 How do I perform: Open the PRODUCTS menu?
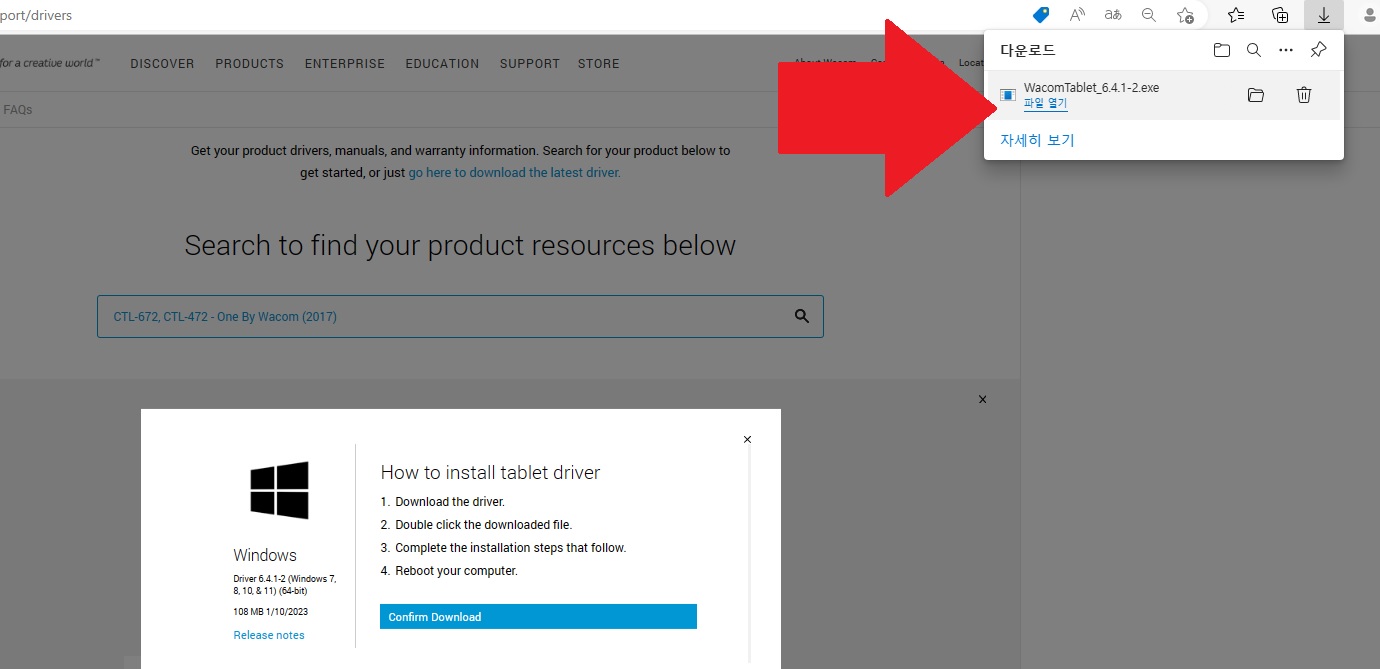pyautogui.click(x=250, y=63)
